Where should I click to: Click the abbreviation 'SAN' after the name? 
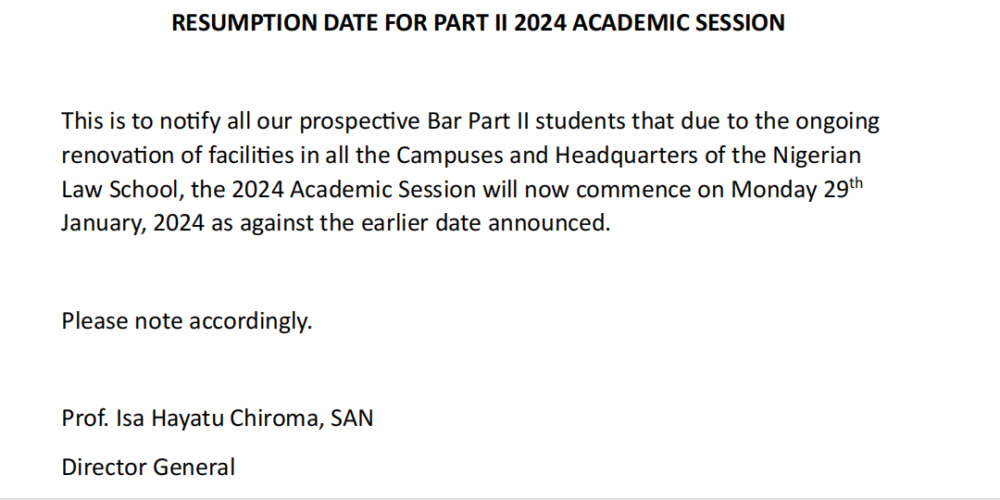(x=351, y=418)
